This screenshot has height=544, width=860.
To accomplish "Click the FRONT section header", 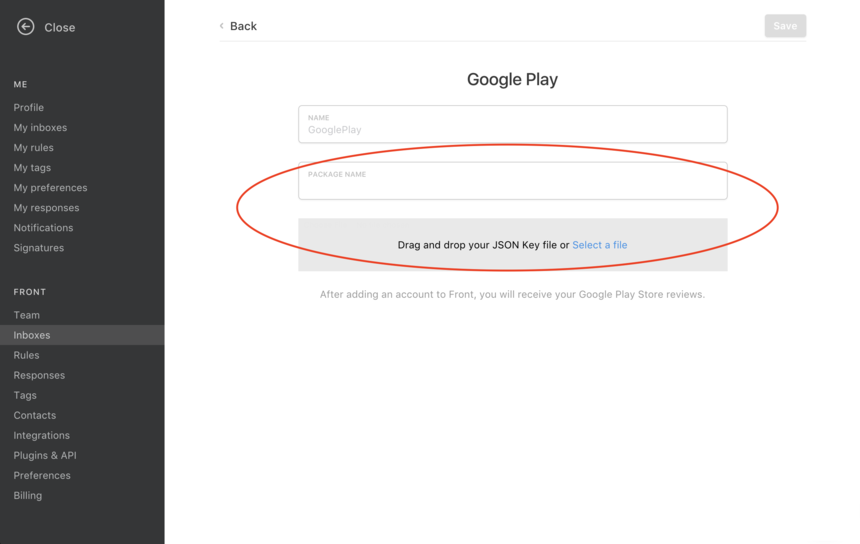I will (30, 292).
